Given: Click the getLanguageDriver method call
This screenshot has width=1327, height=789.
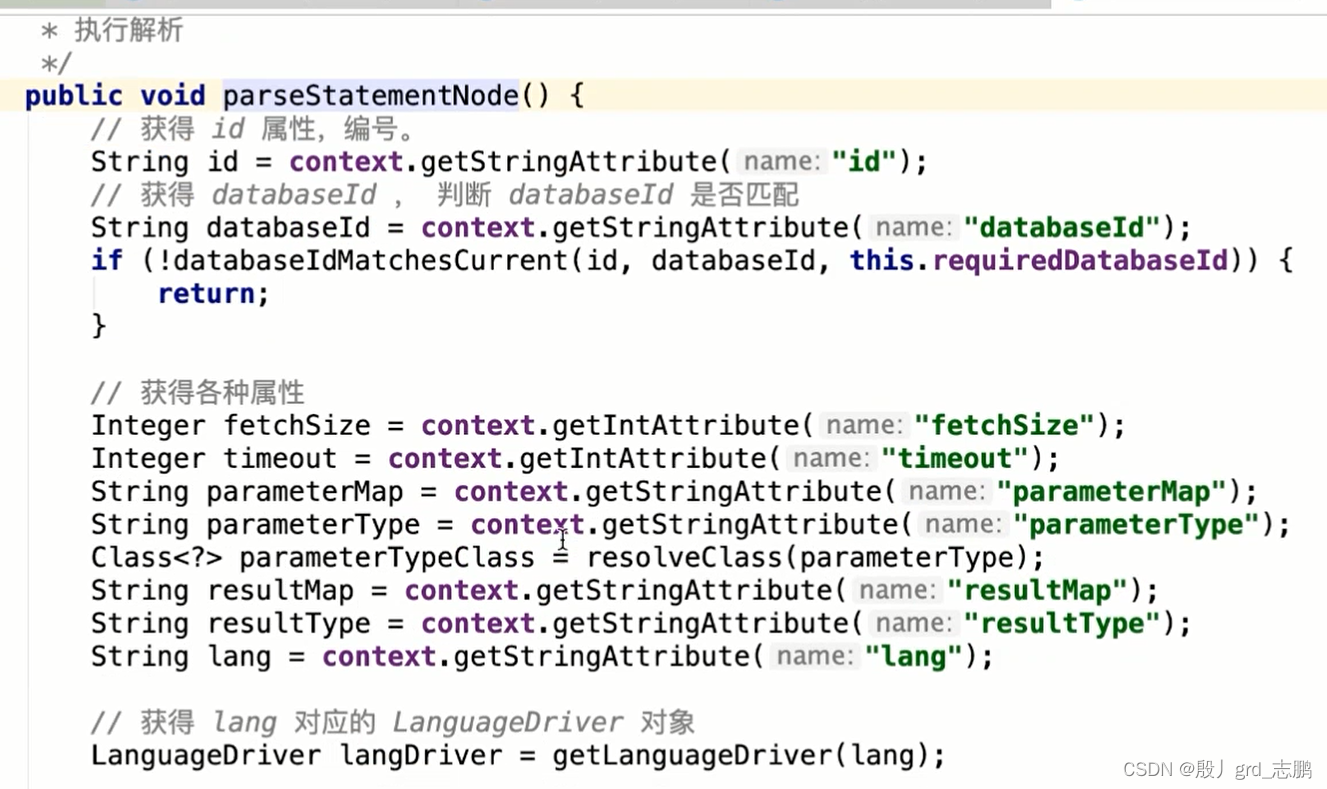Looking at the screenshot, I should click(x=692, y=755).
